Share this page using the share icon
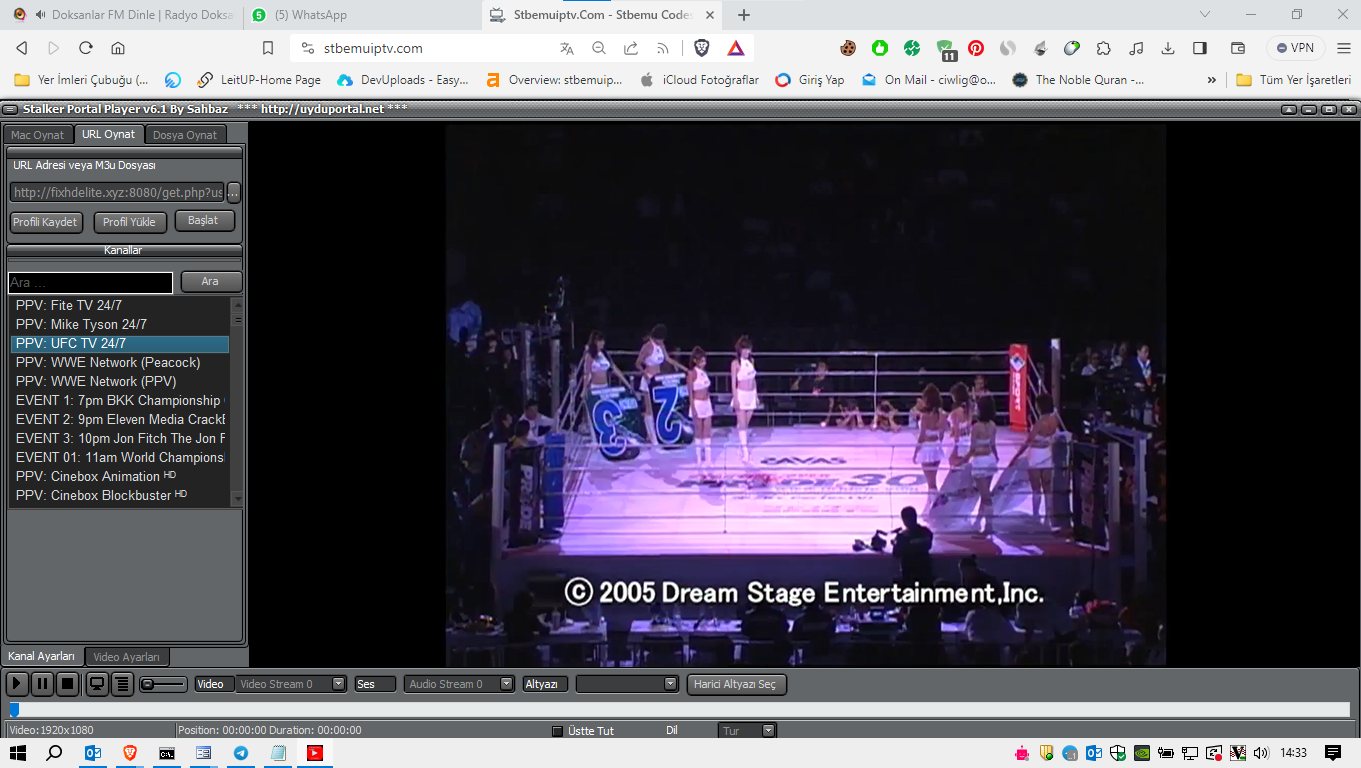 coord(631,48)
